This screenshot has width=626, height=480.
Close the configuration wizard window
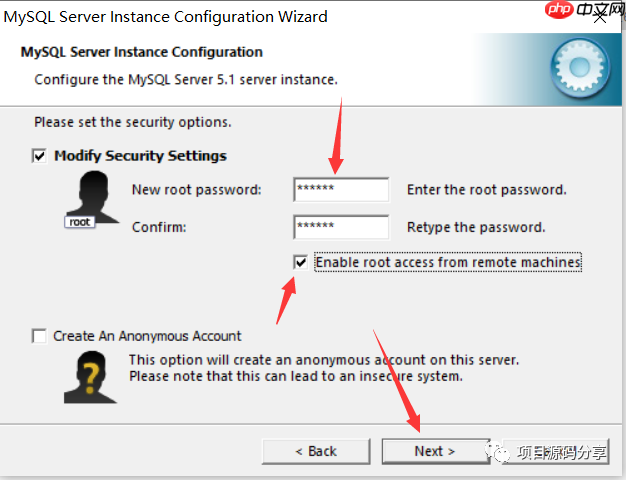[x=600, y=17]
